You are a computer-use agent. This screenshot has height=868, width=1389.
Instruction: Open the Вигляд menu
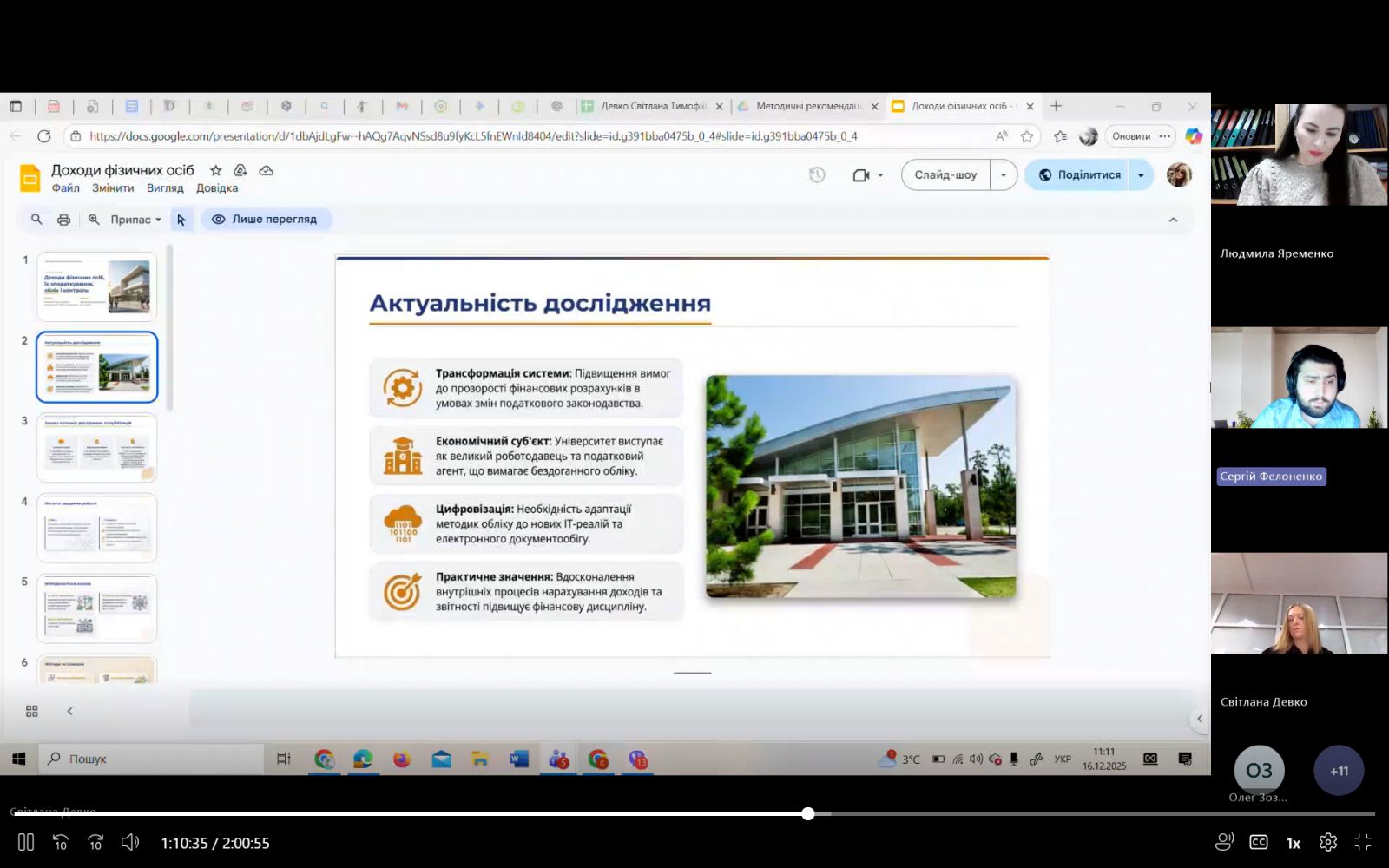pos(165,188)
